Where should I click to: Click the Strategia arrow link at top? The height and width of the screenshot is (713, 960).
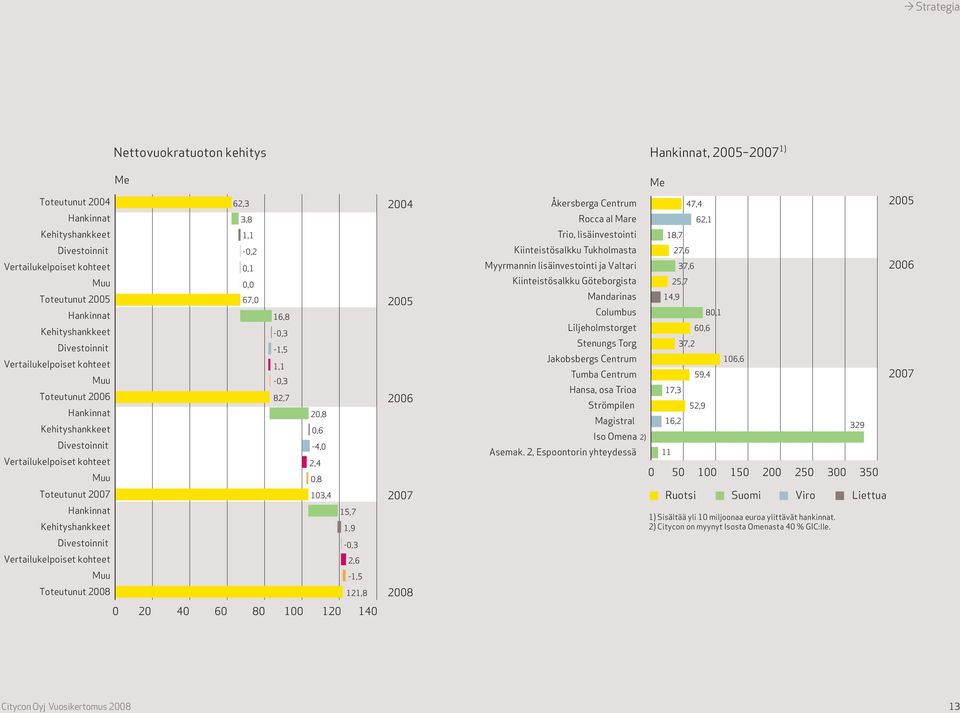(x=931, y=7)
